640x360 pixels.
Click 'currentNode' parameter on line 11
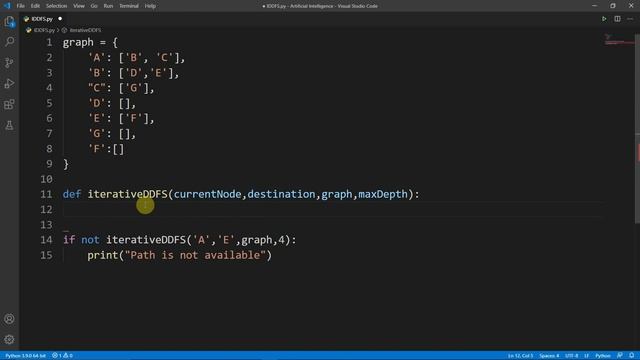pos(207,194)
